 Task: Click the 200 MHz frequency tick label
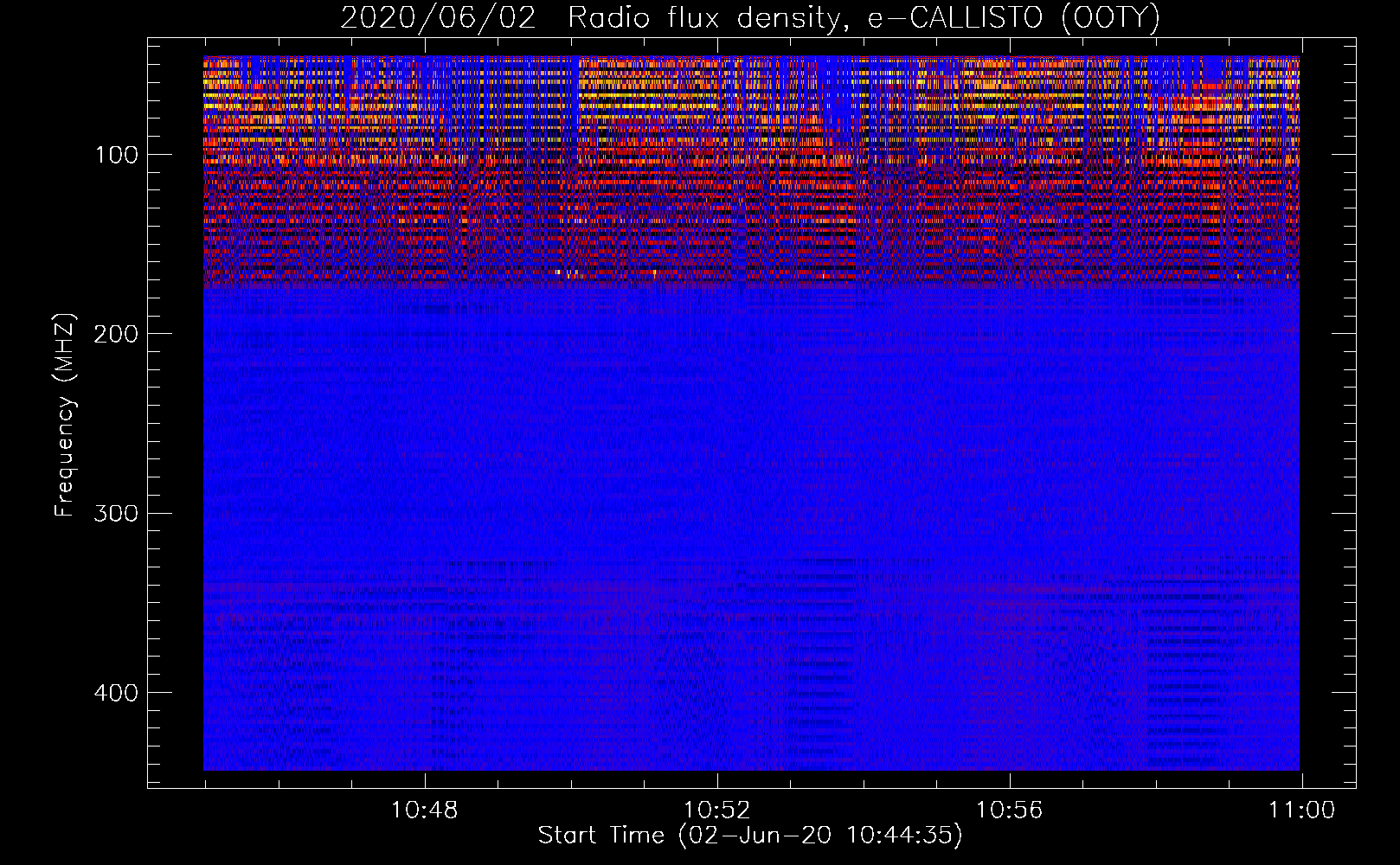click(117, 334)
